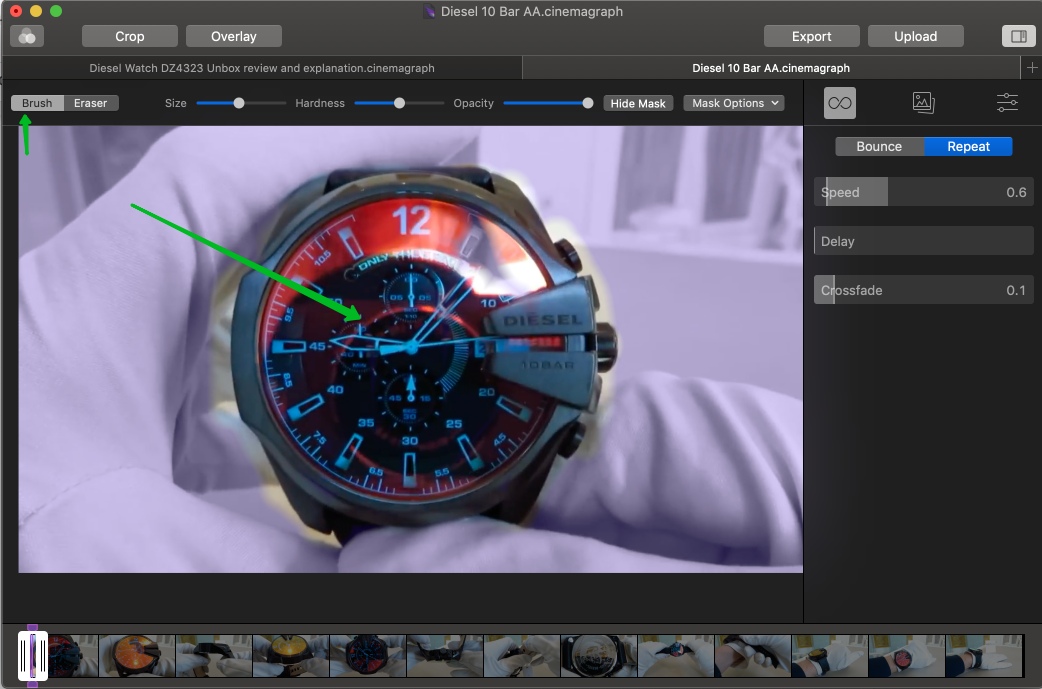Screen dimensions: 1042x689
Task: Click the Overlay button
Action: [234, 37]
